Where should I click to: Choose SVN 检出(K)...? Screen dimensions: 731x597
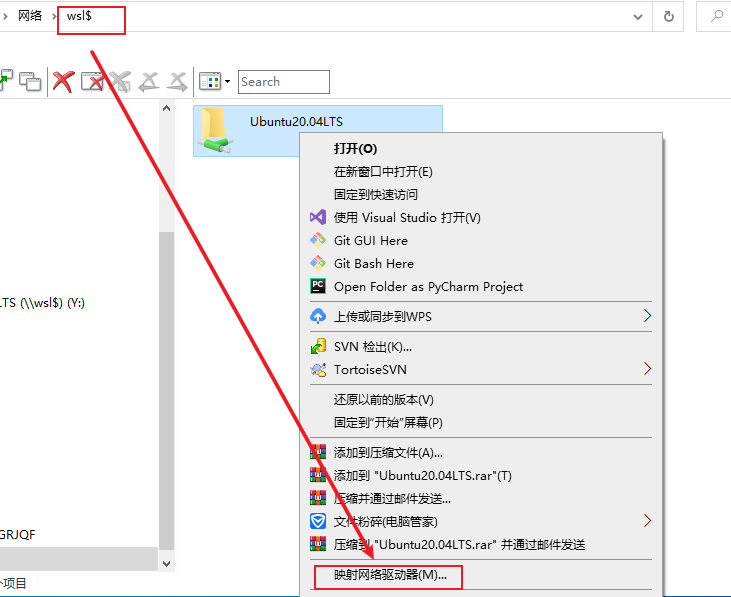481,347
